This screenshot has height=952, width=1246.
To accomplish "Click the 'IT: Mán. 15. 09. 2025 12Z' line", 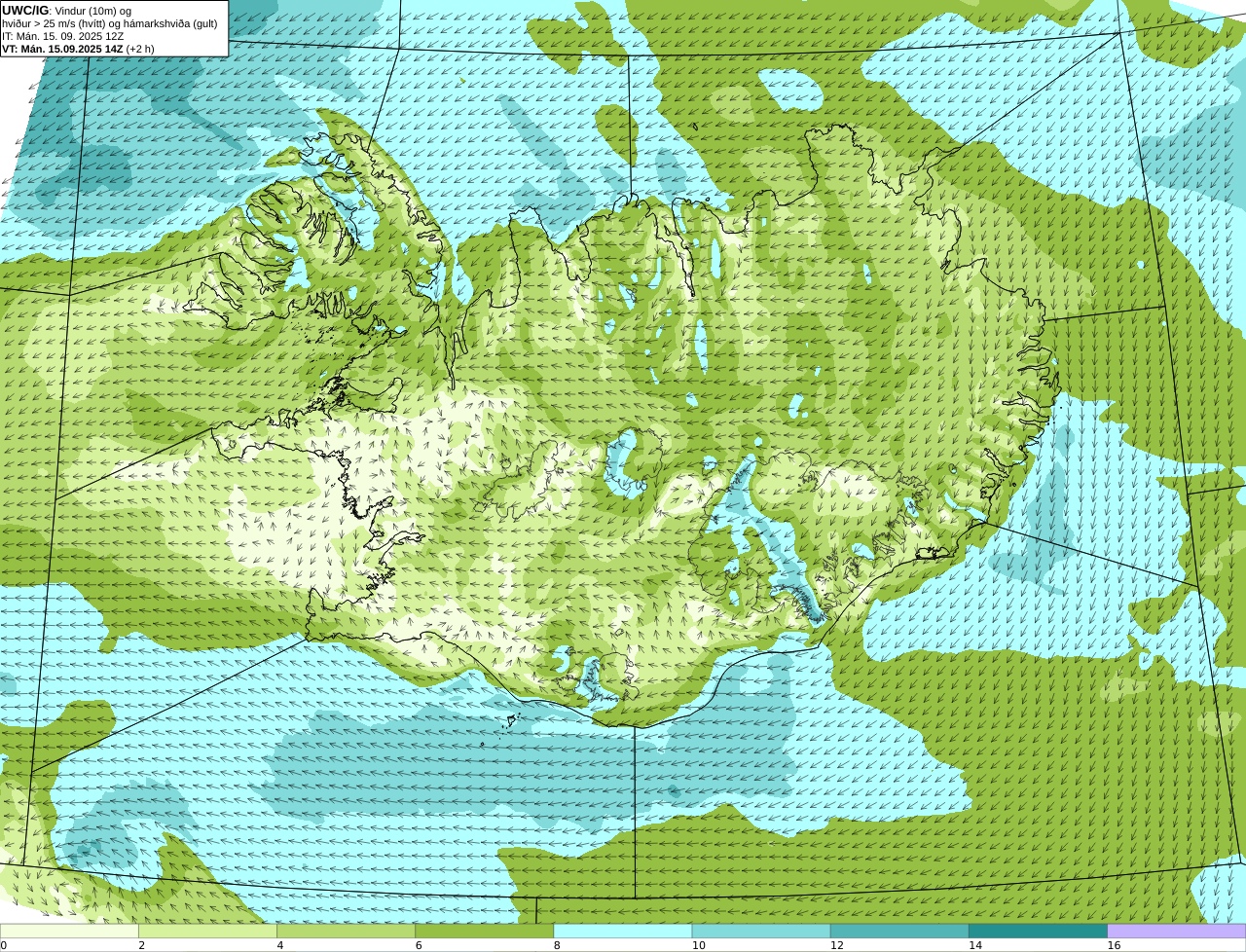I will 63,36.
